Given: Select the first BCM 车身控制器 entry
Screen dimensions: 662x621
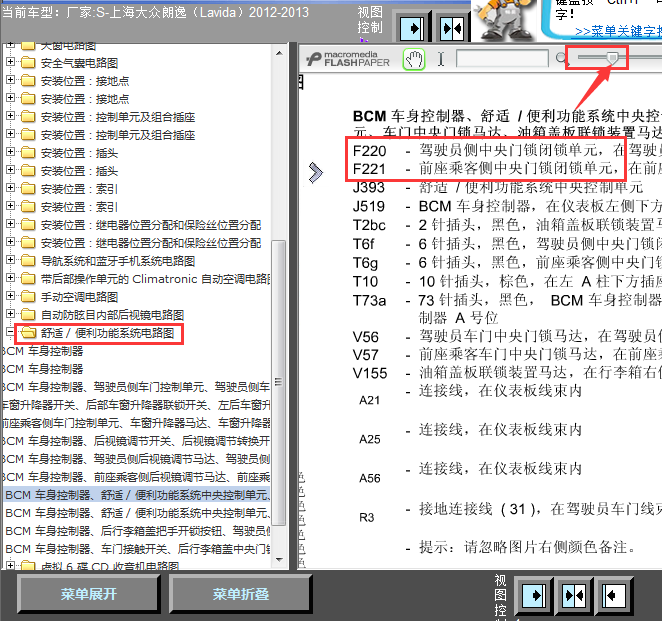Looking at the screenshot, I should pos(43,351).
